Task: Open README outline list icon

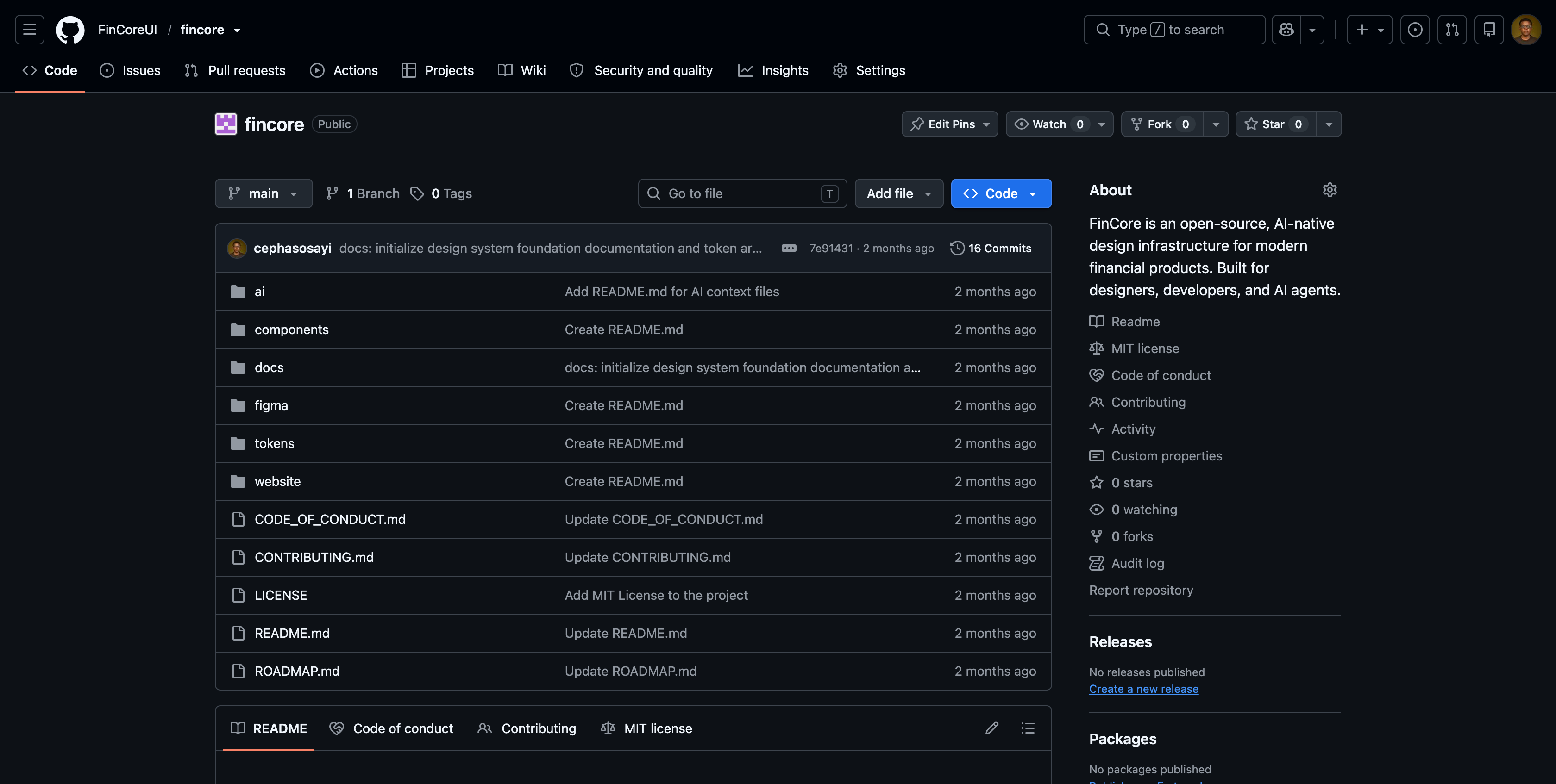Action: point(1028,728)
